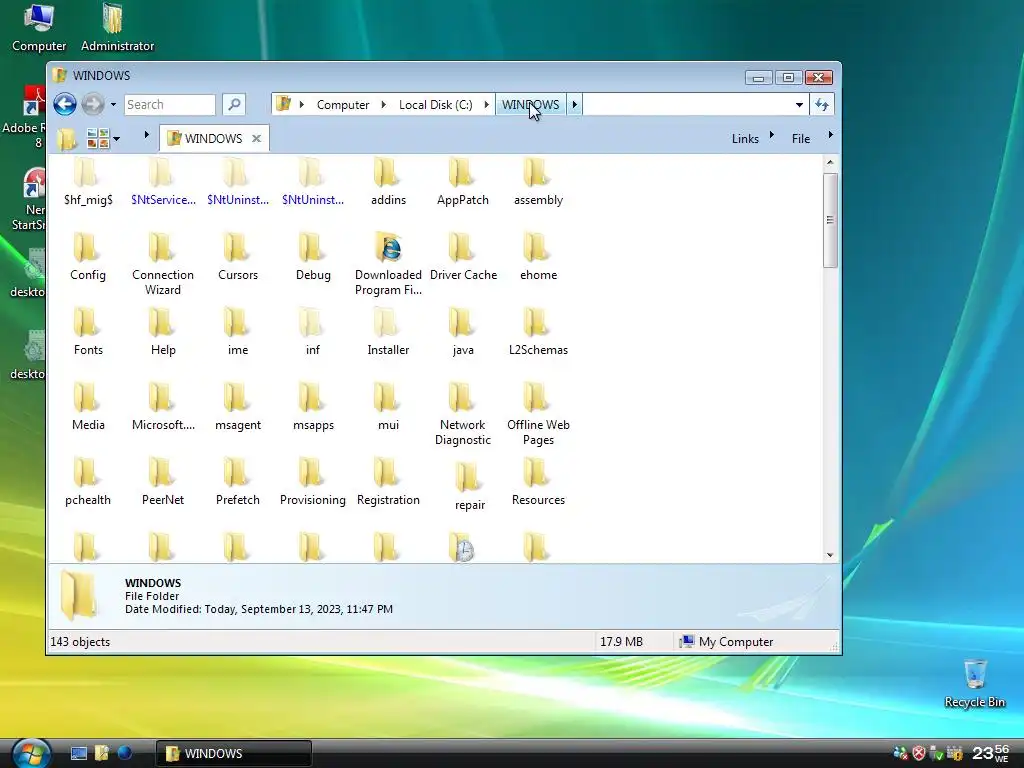1024x768 pixels.
Task: Select the Driver Cache folder
Action: tap(463, 257)
